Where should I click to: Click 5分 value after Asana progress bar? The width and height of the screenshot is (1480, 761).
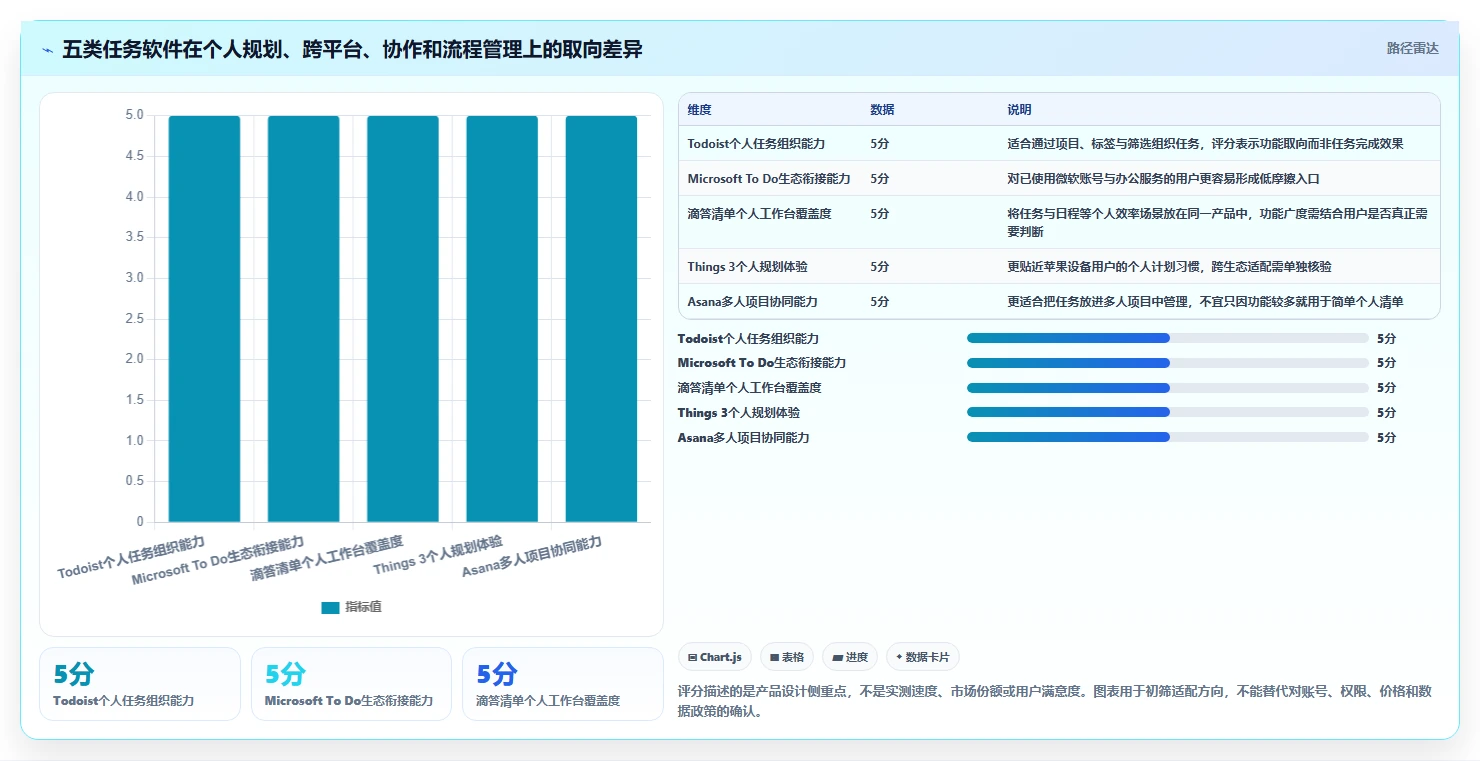tap(1386, 438)
